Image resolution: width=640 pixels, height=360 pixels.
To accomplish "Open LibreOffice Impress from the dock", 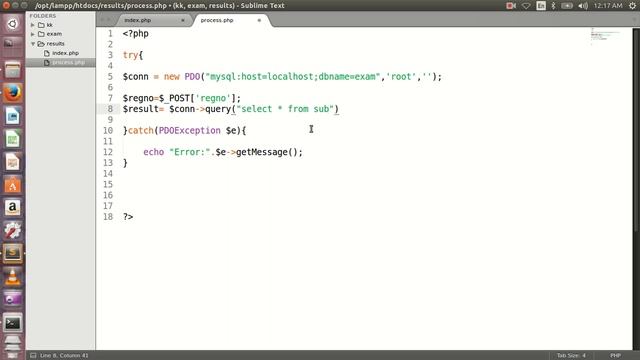I will [x=12, y=162].
